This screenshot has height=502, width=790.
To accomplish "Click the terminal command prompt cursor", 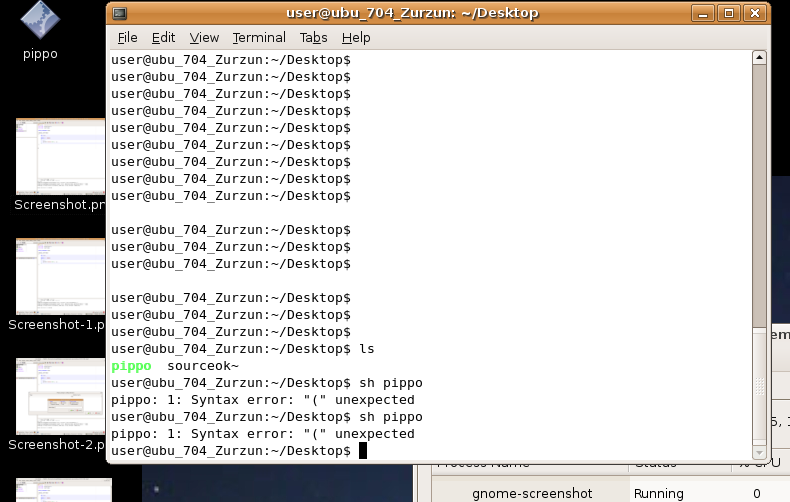I will [x=363, y=451].
